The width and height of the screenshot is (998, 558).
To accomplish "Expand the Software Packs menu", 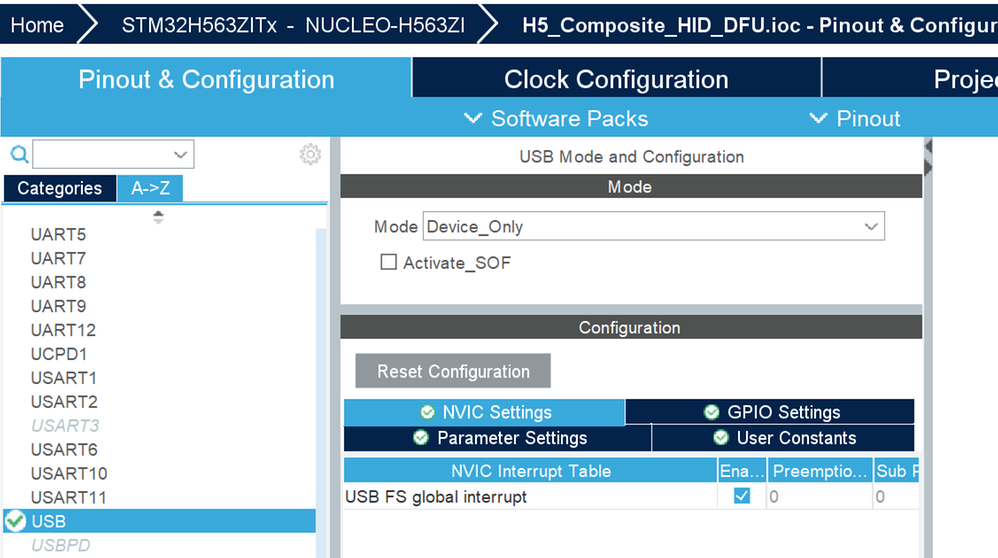I will (x=556, y=118).
